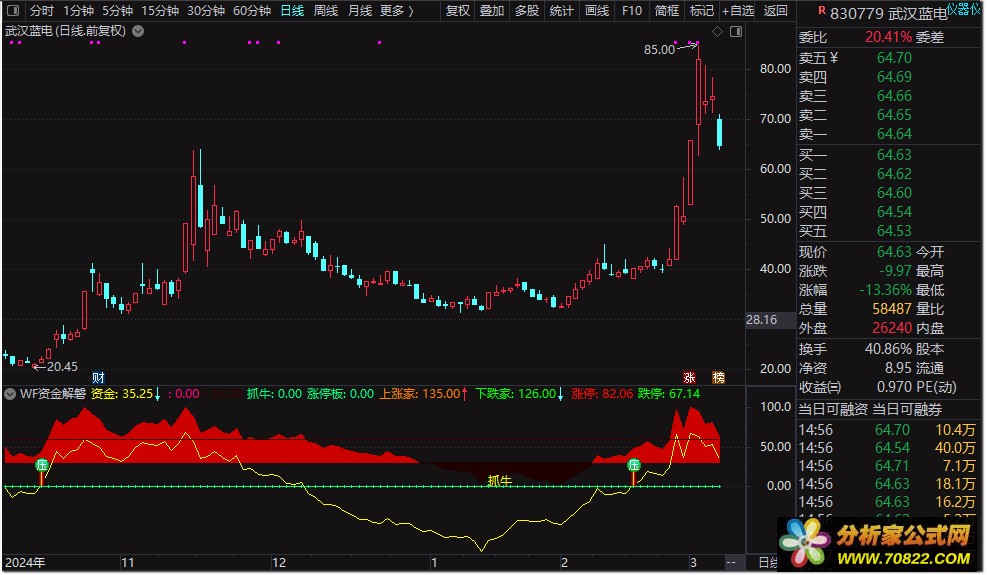Click the 85.00 high price label
Image resolution: width=987 pixels, height=575 pixels.
[x=659, y=49]
